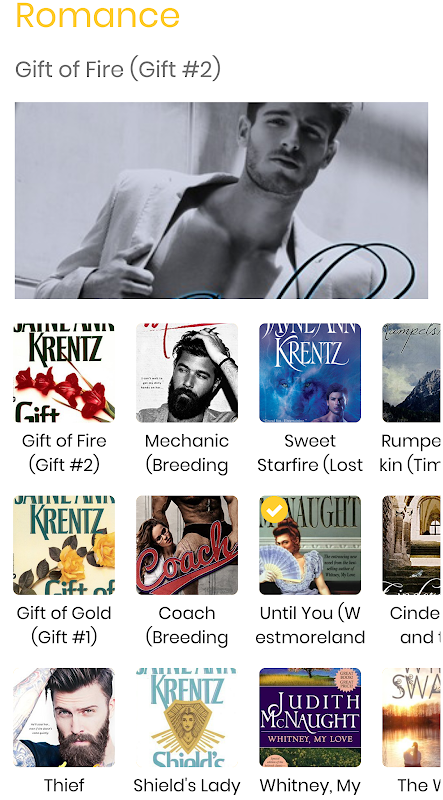Click the Coach (Breeding title label

[x=187, y=625]
